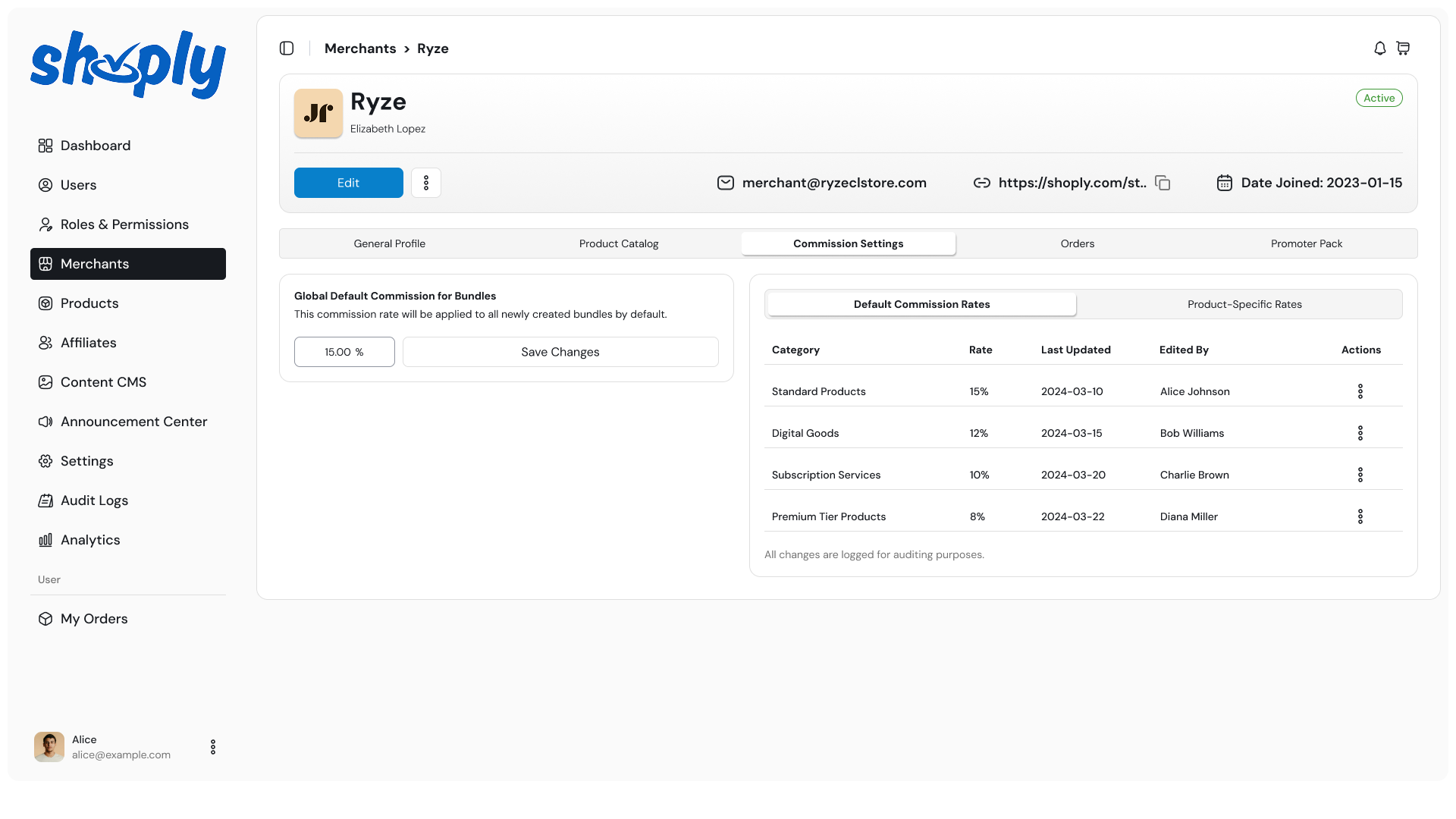This screenshot has width=1456, height=819.
Task: Click the Roles & Permissions icon
Action: [x=45, y=224]
